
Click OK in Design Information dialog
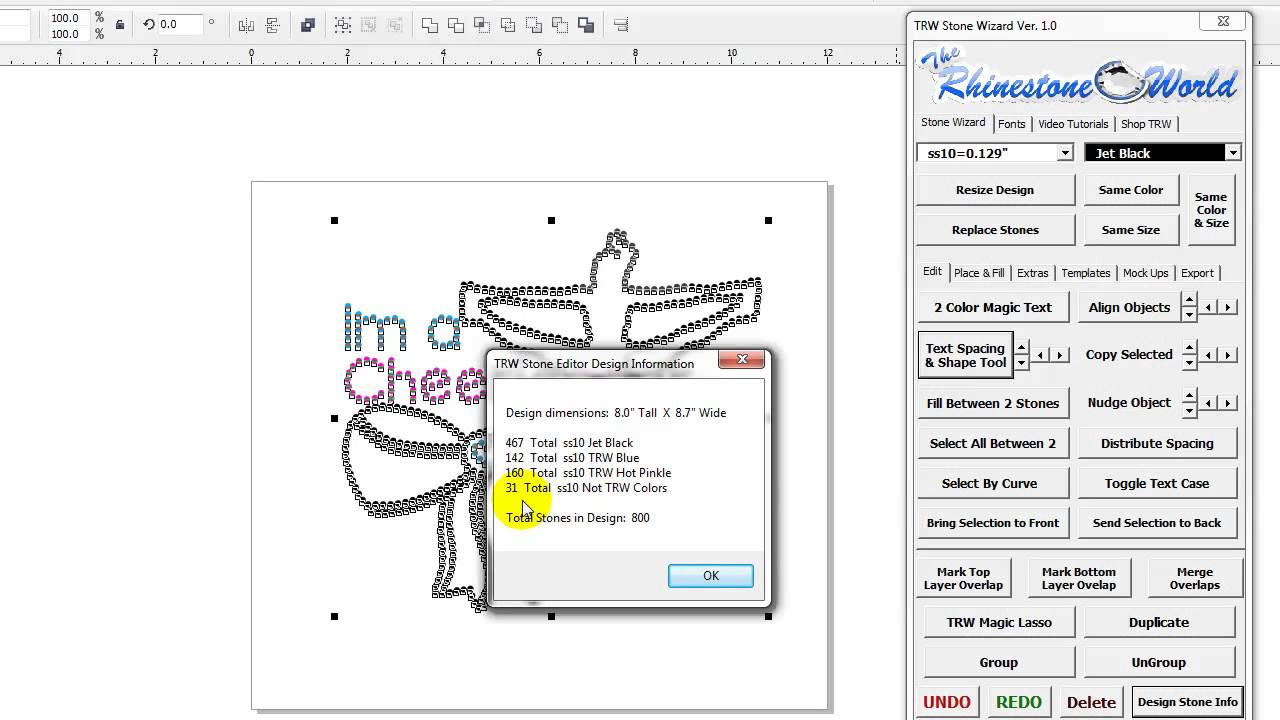(x=711, y=575)
